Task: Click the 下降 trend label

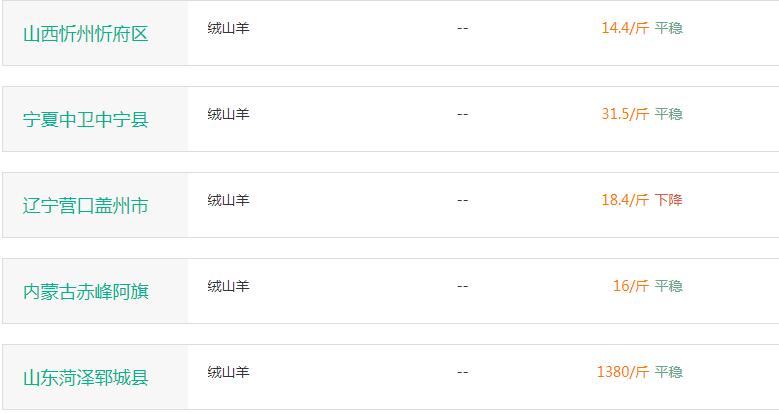Action: [668, 200]
